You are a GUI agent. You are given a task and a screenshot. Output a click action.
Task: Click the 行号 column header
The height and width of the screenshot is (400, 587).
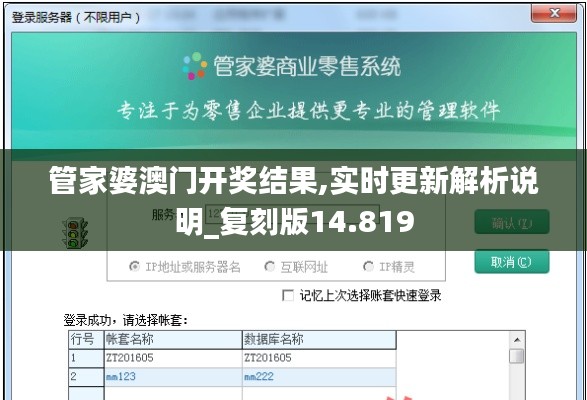click(x=86, y=340)
